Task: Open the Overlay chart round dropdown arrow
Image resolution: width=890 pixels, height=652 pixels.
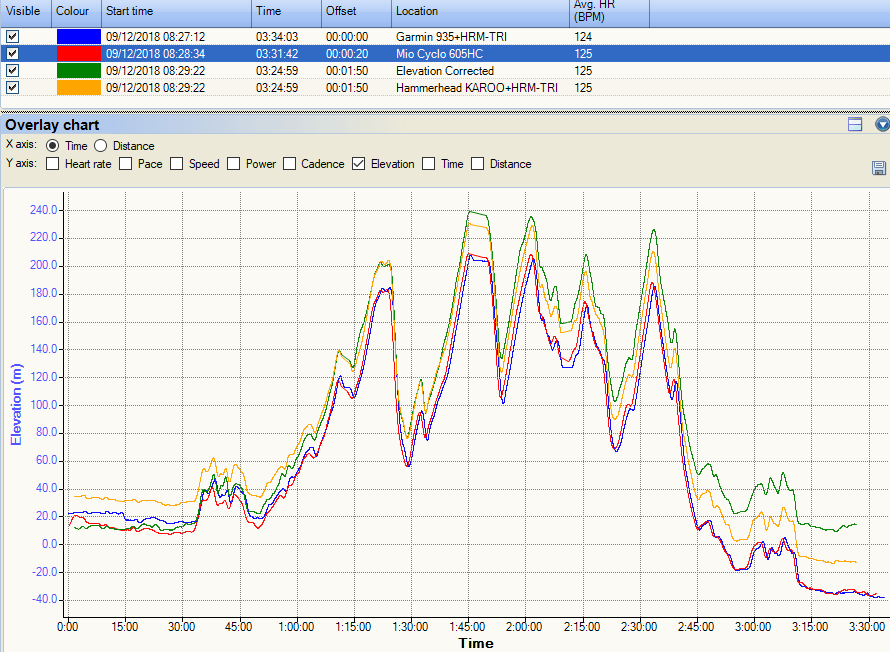Action: point(882,125)
